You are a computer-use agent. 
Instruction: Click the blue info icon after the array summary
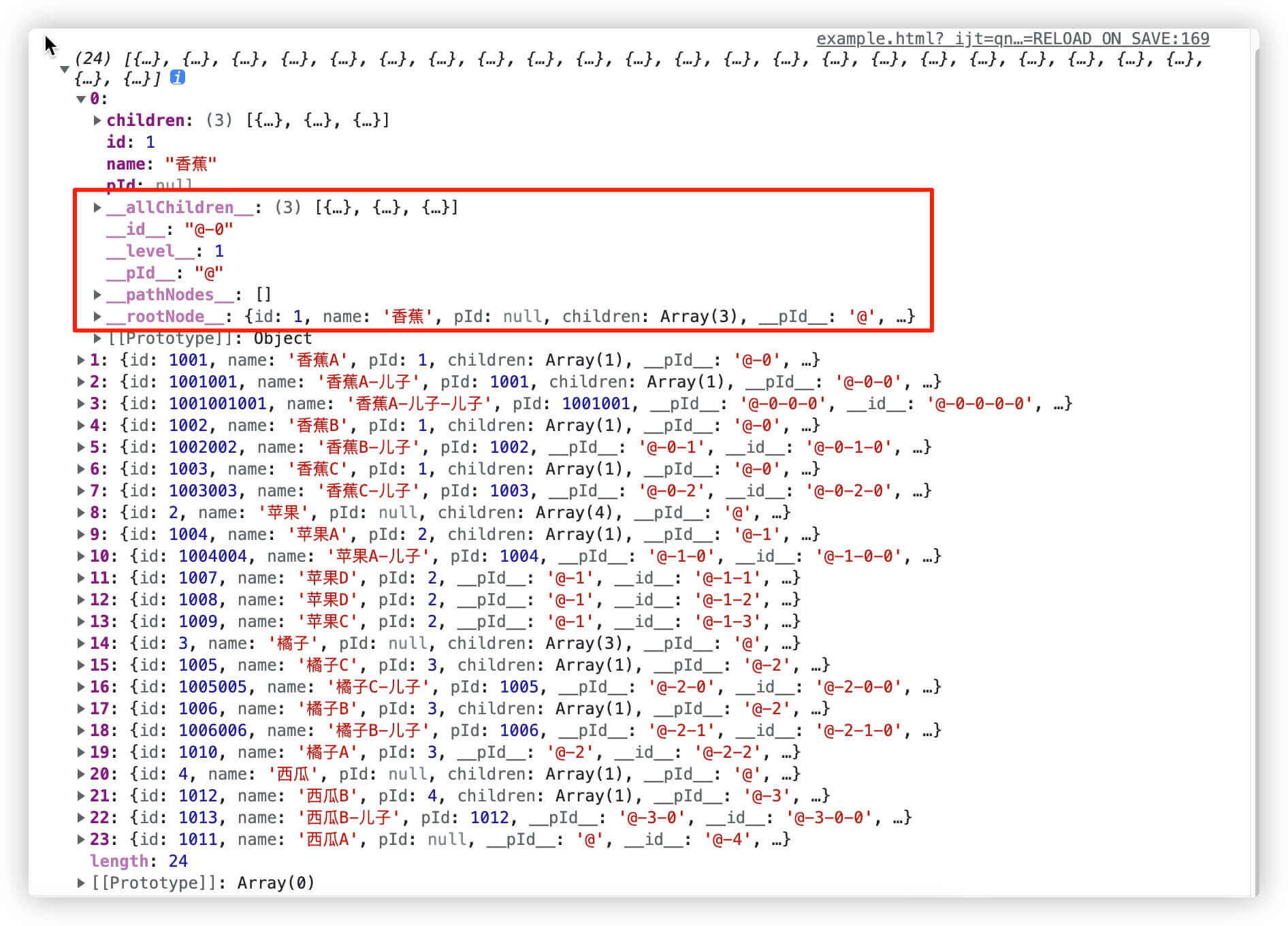[x=177, y=78]
